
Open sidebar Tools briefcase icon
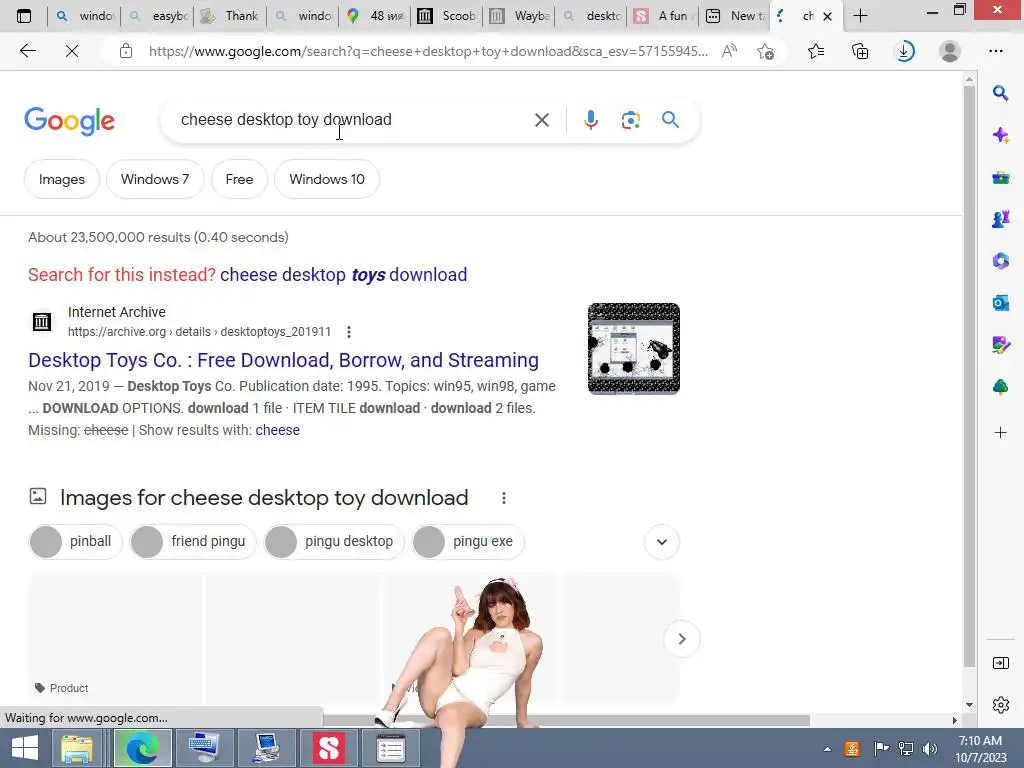pyautogui.click(x=1000, y=178)
